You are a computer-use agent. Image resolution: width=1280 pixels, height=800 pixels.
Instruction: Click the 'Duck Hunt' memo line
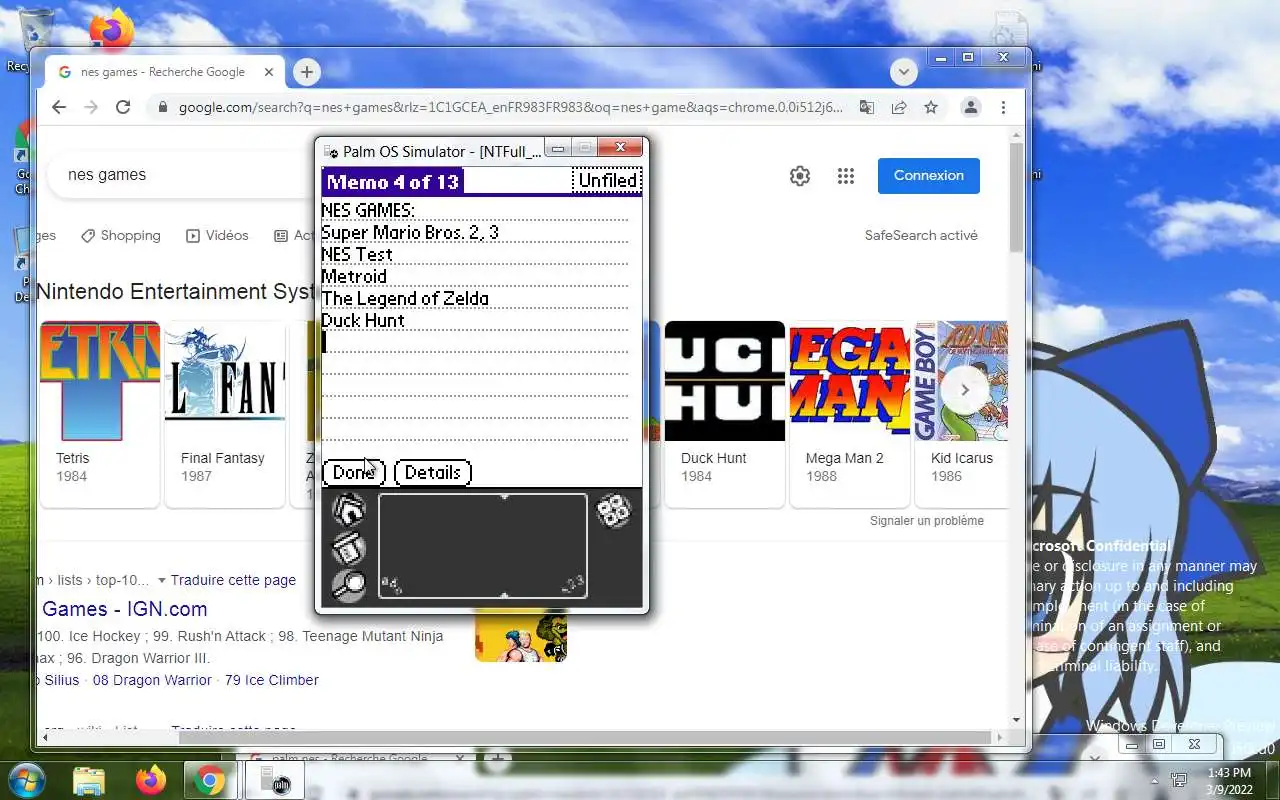point(363,320)
